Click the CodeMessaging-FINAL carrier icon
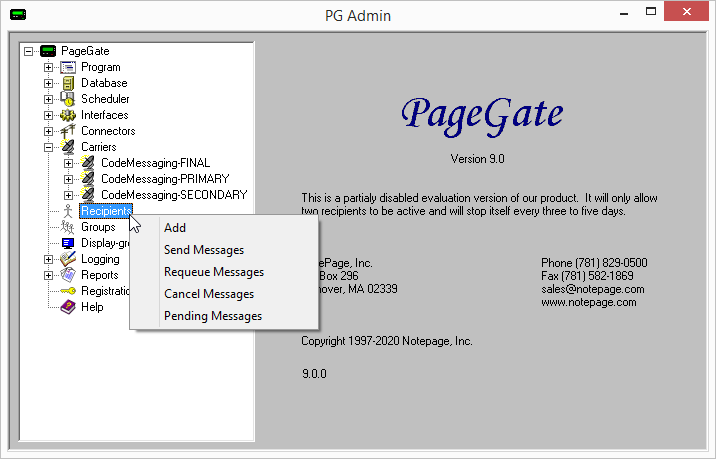 (88, 163)
